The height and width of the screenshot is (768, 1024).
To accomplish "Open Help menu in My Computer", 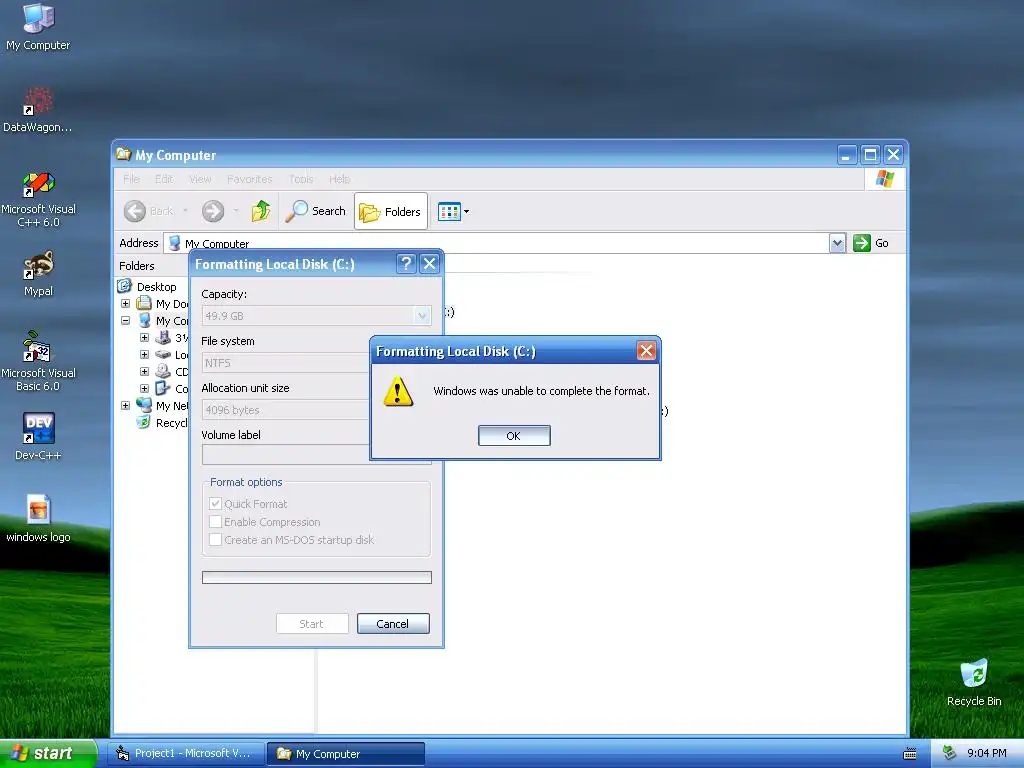I will point(340,179).
